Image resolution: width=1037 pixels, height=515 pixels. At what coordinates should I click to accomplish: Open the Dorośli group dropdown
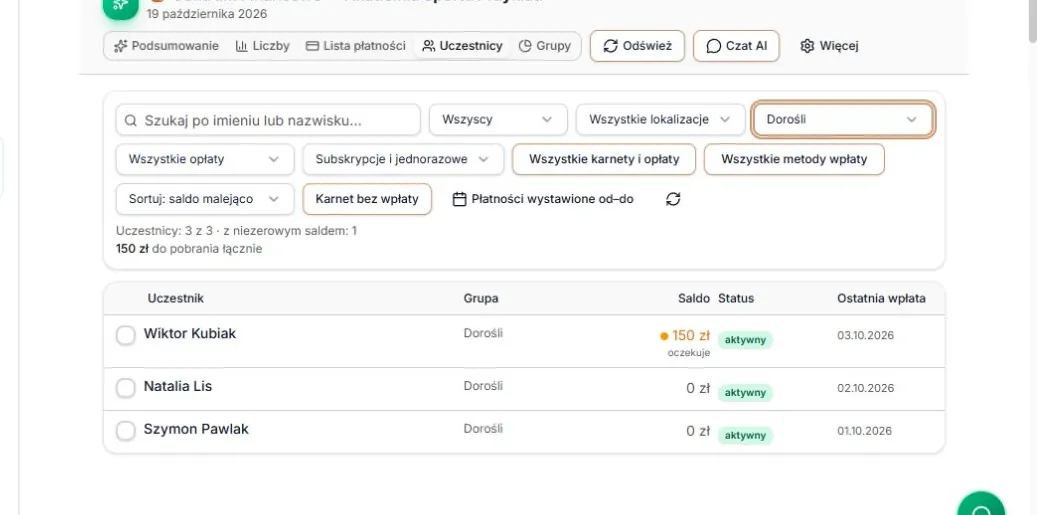(843, 120)
